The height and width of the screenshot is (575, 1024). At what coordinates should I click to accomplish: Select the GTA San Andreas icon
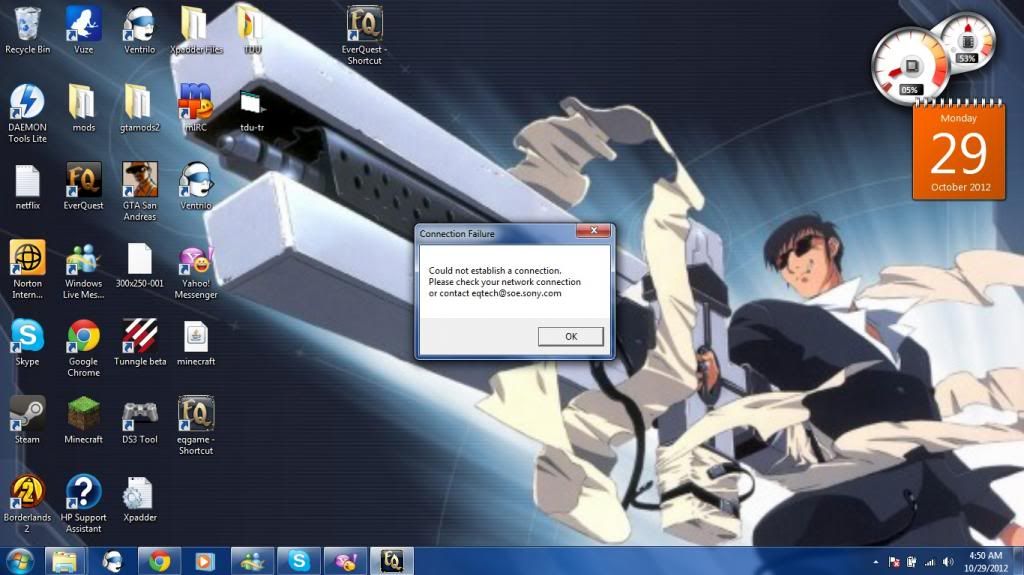pyautogui.click(x=140, y=192)
